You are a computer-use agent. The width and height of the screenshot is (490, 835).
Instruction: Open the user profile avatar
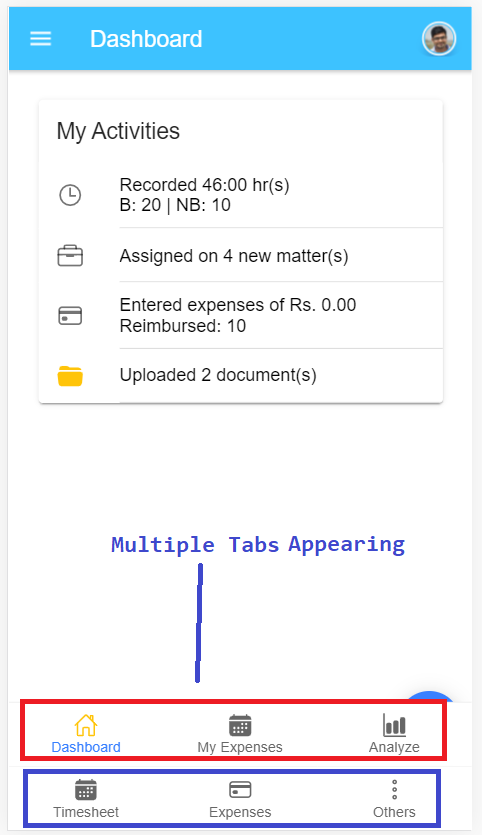(x=439, y=39)
